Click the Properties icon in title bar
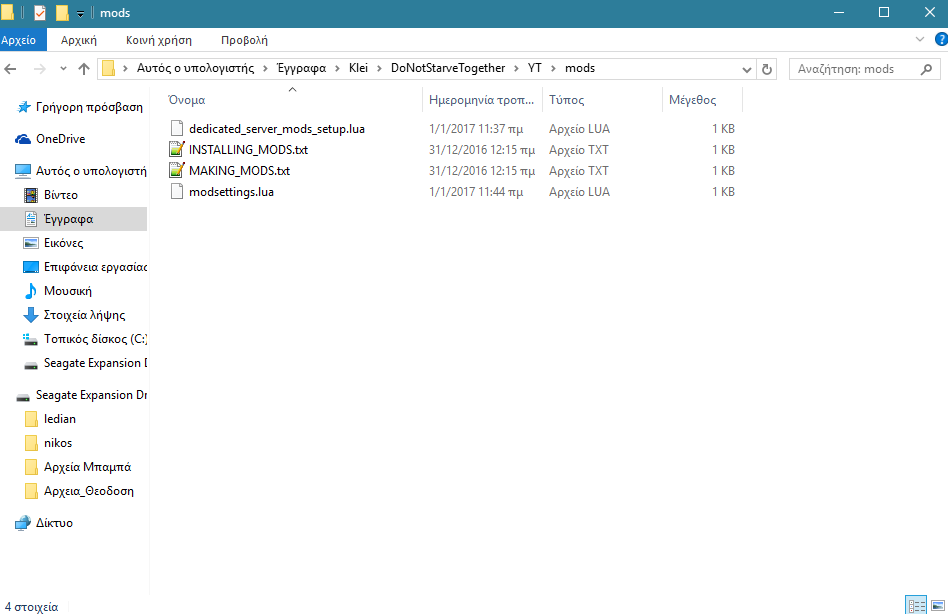 click(x=40, y=13)
